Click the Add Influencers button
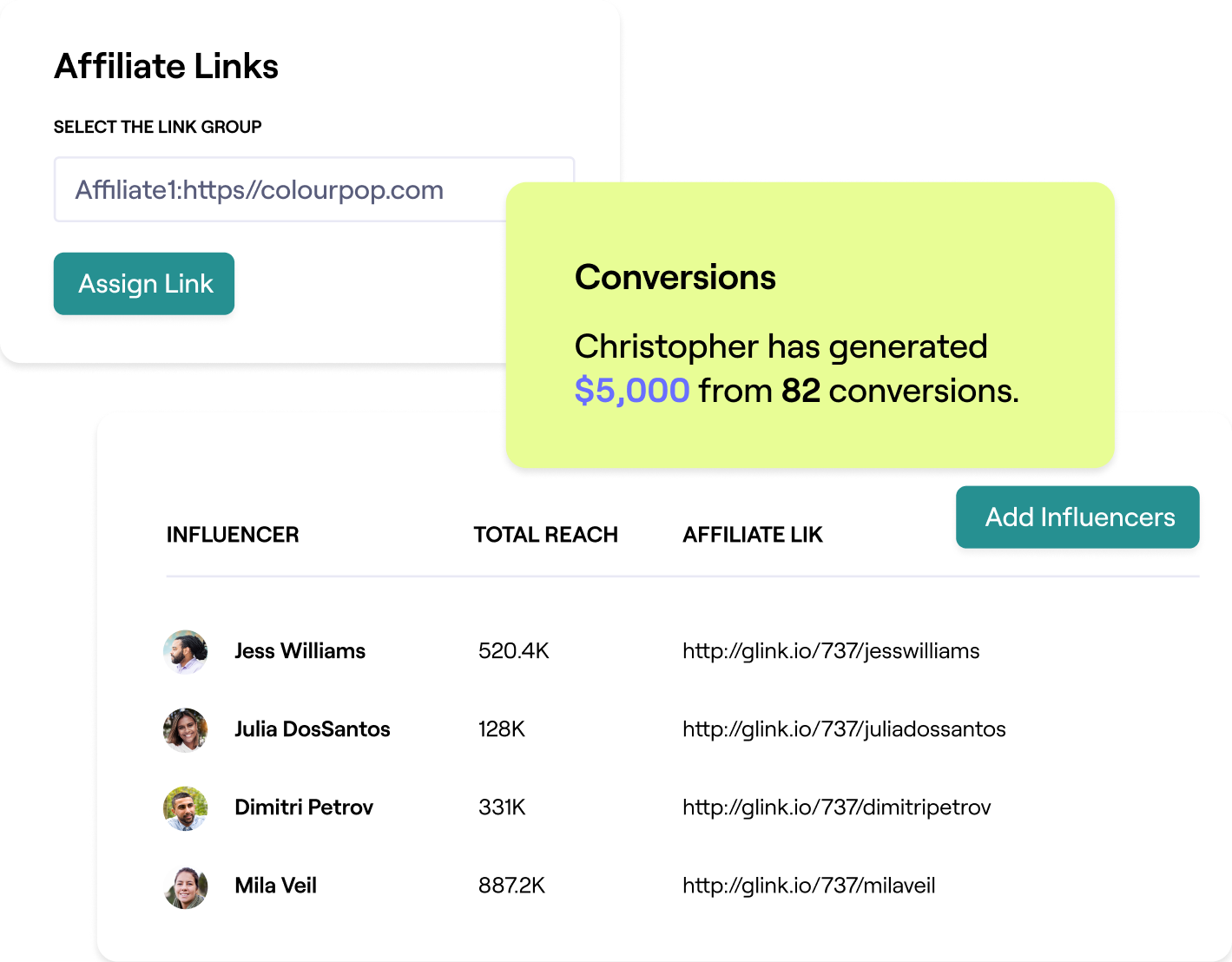The image size is (1232, 962). coord(1077,517)
